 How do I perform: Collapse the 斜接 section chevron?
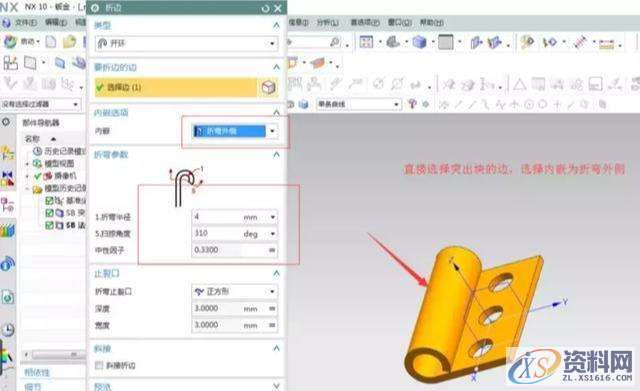click(276, 349)
